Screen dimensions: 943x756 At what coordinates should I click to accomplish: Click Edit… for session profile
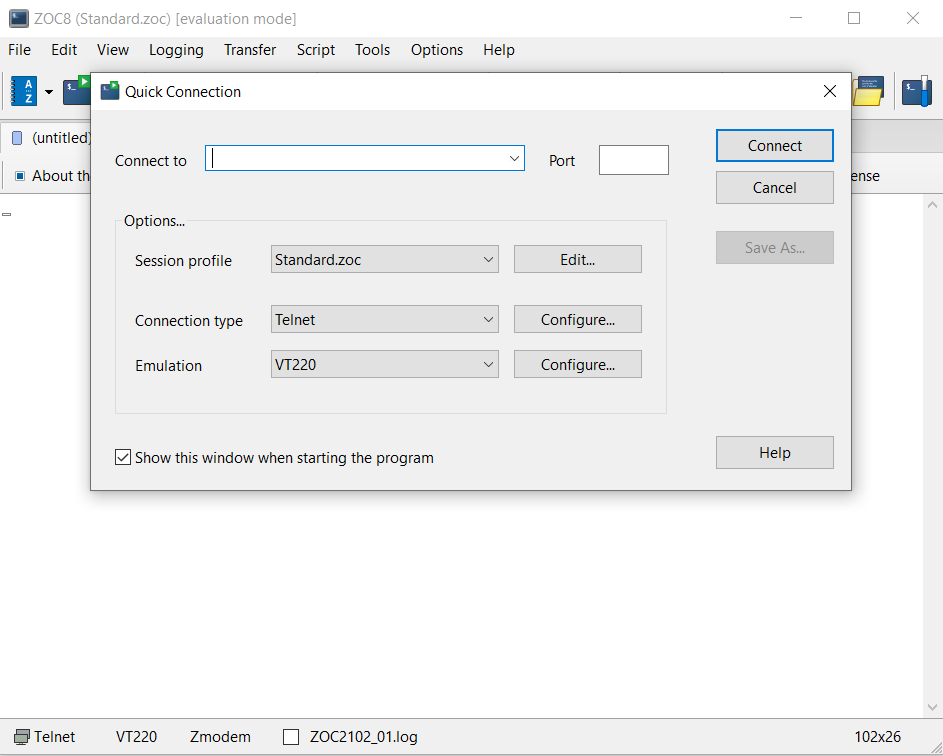tap(577, 259)
